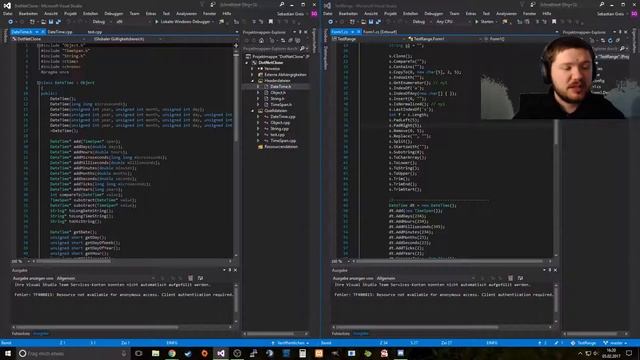The image size is (640, 360).
Task: Toggle auto-hide pin on DotNetClone Ausgabe panel
Action: click(x=230, y=270)
